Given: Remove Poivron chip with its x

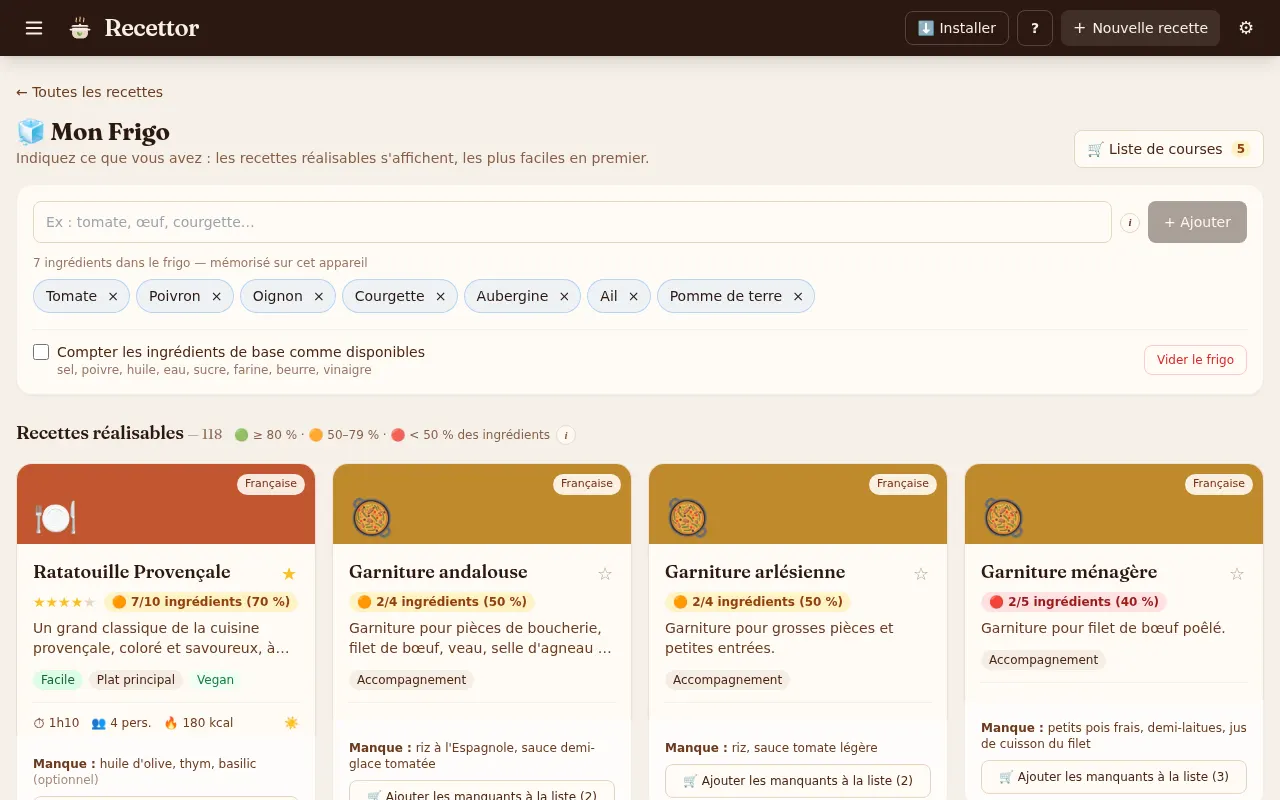Looking at the screenshot, I should [x=216, y=296].
